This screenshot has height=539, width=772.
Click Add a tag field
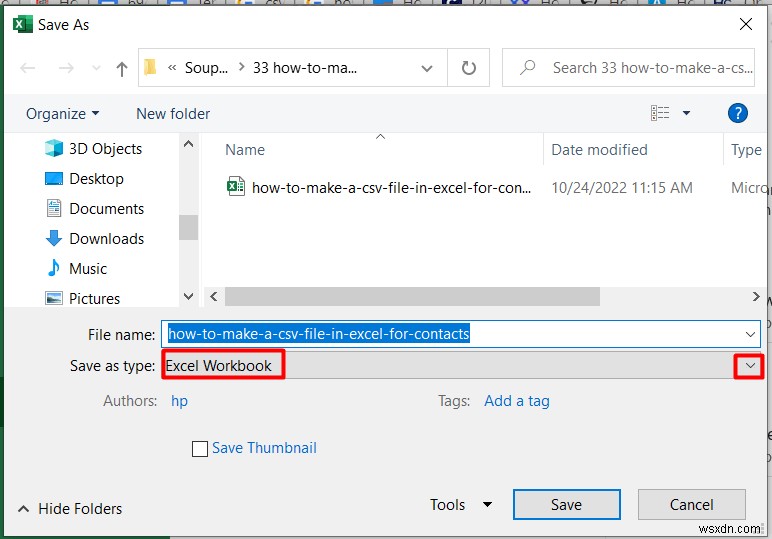point(517,401)
